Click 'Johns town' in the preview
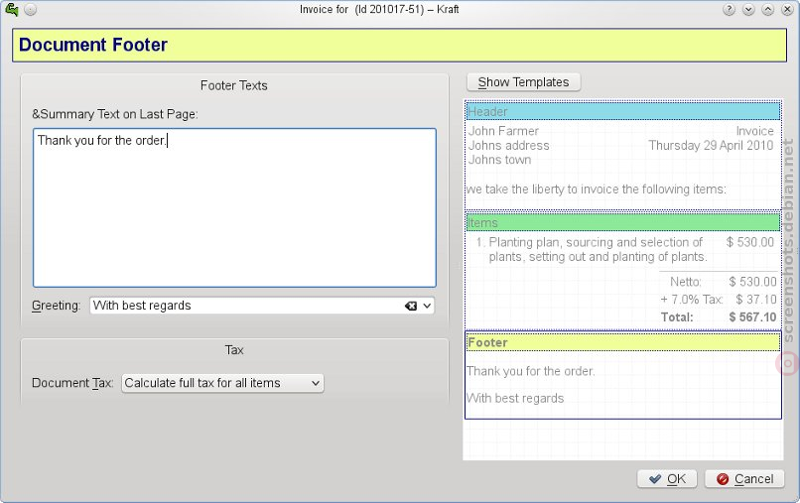Viewport: 800px width, 503px height. click(x=499, y=160)
